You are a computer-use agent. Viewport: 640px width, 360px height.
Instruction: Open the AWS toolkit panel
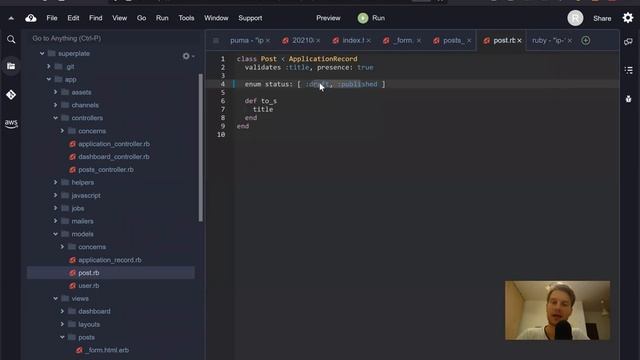pos(11,123)
